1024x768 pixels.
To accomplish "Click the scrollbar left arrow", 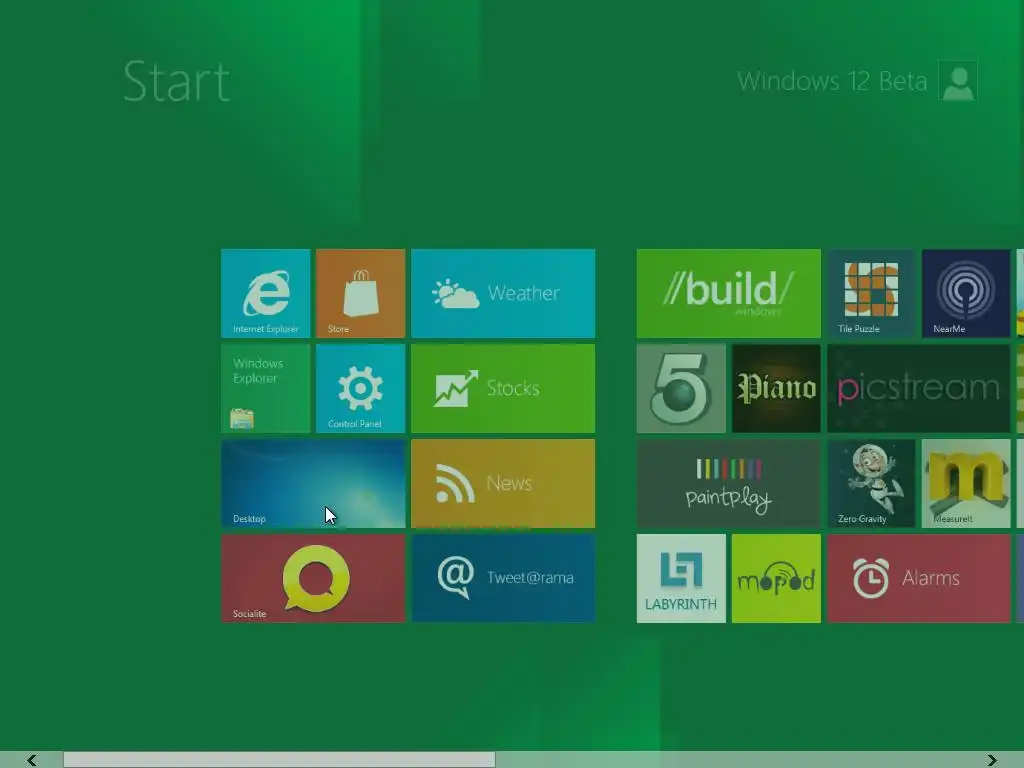I will click(31, 760).
